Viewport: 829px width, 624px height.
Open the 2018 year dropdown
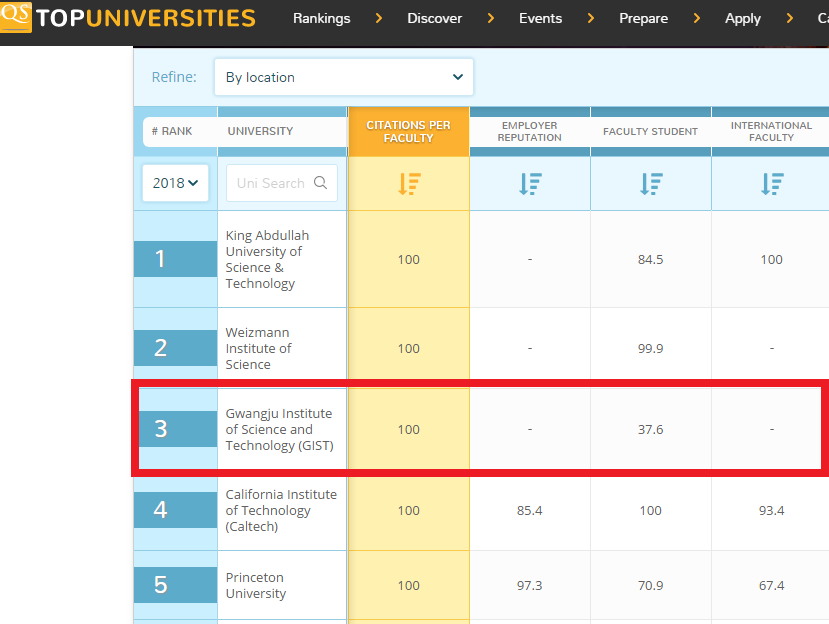coord(175,183)
